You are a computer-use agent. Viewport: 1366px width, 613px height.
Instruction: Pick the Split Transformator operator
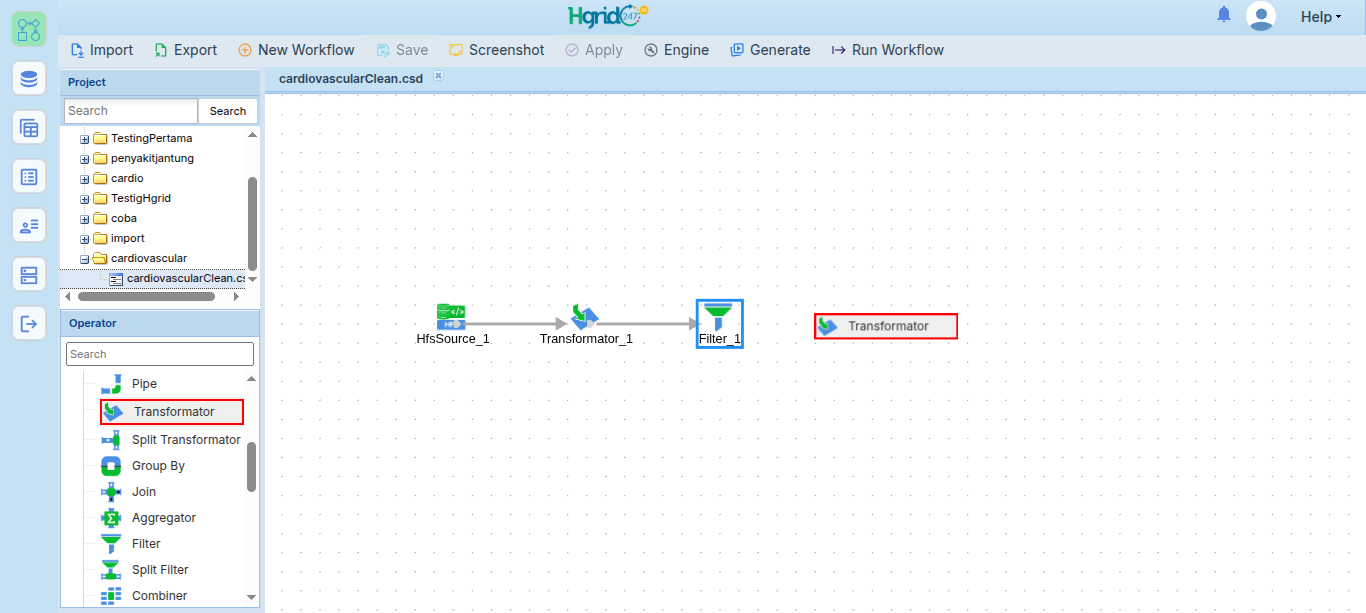171,440
